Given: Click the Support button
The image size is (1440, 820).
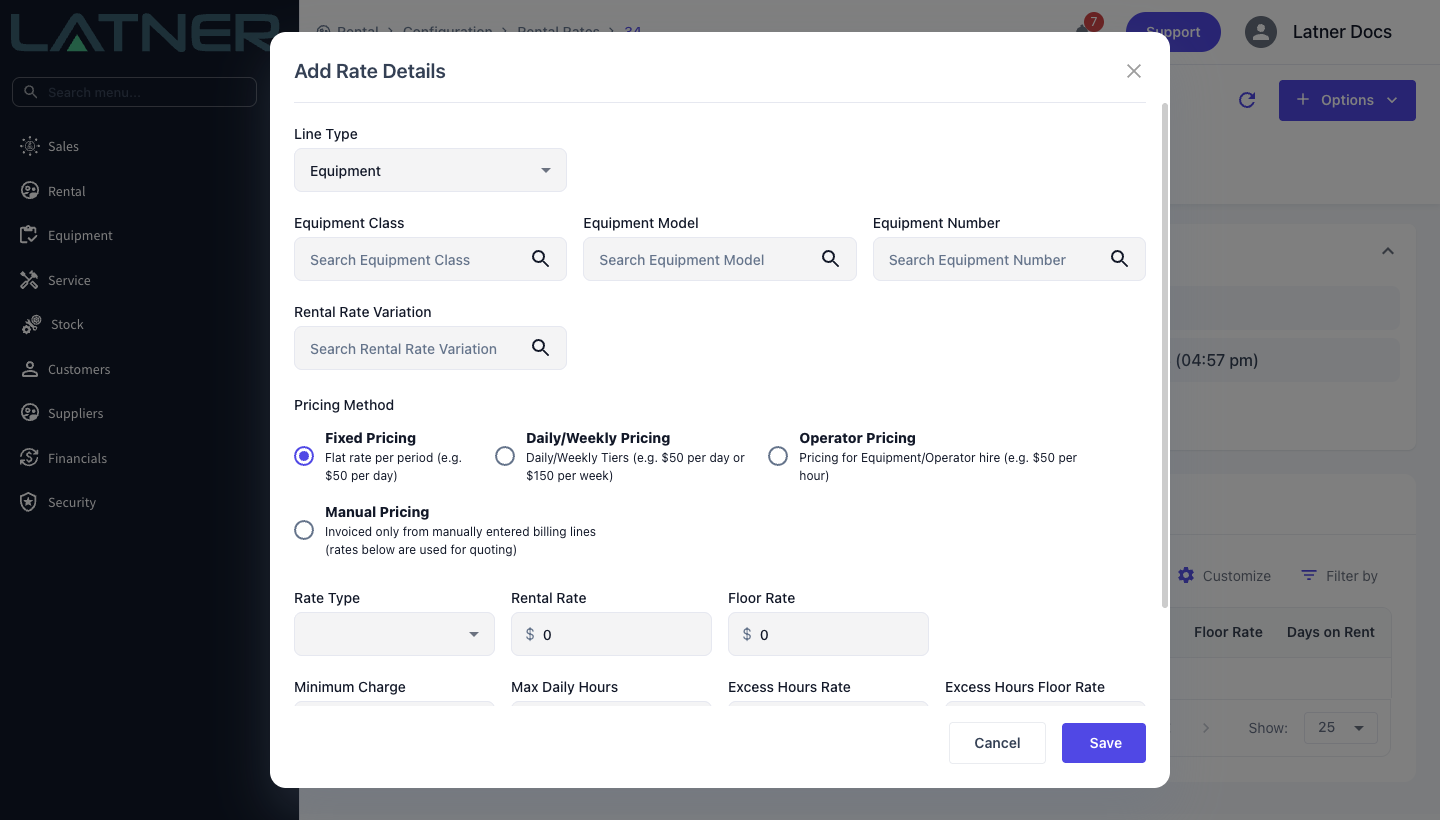Looking at the screenshot, I should point(1173,32).
